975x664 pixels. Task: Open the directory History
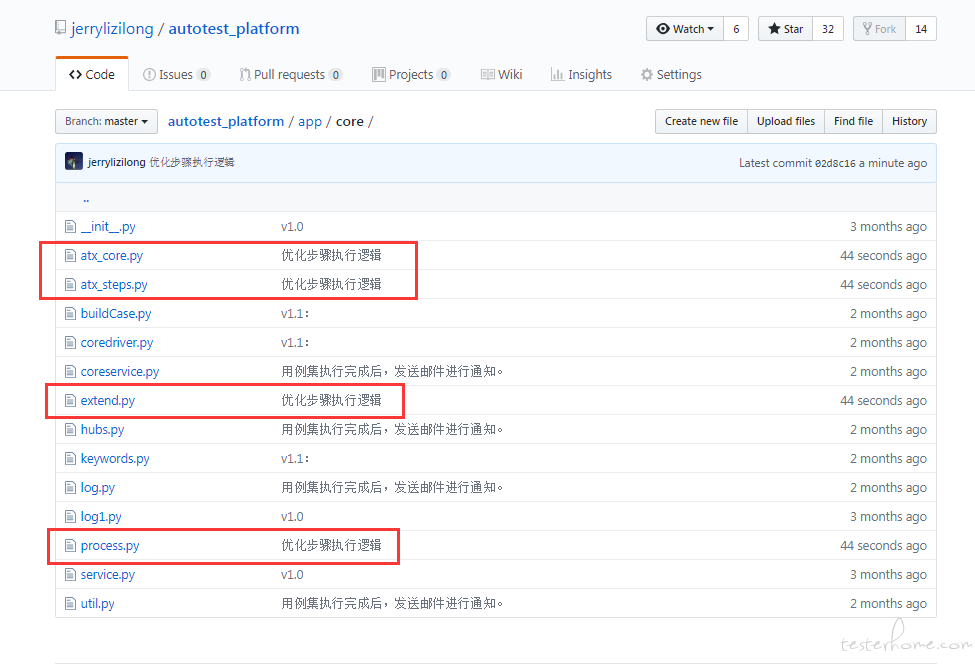pos(909,121)
